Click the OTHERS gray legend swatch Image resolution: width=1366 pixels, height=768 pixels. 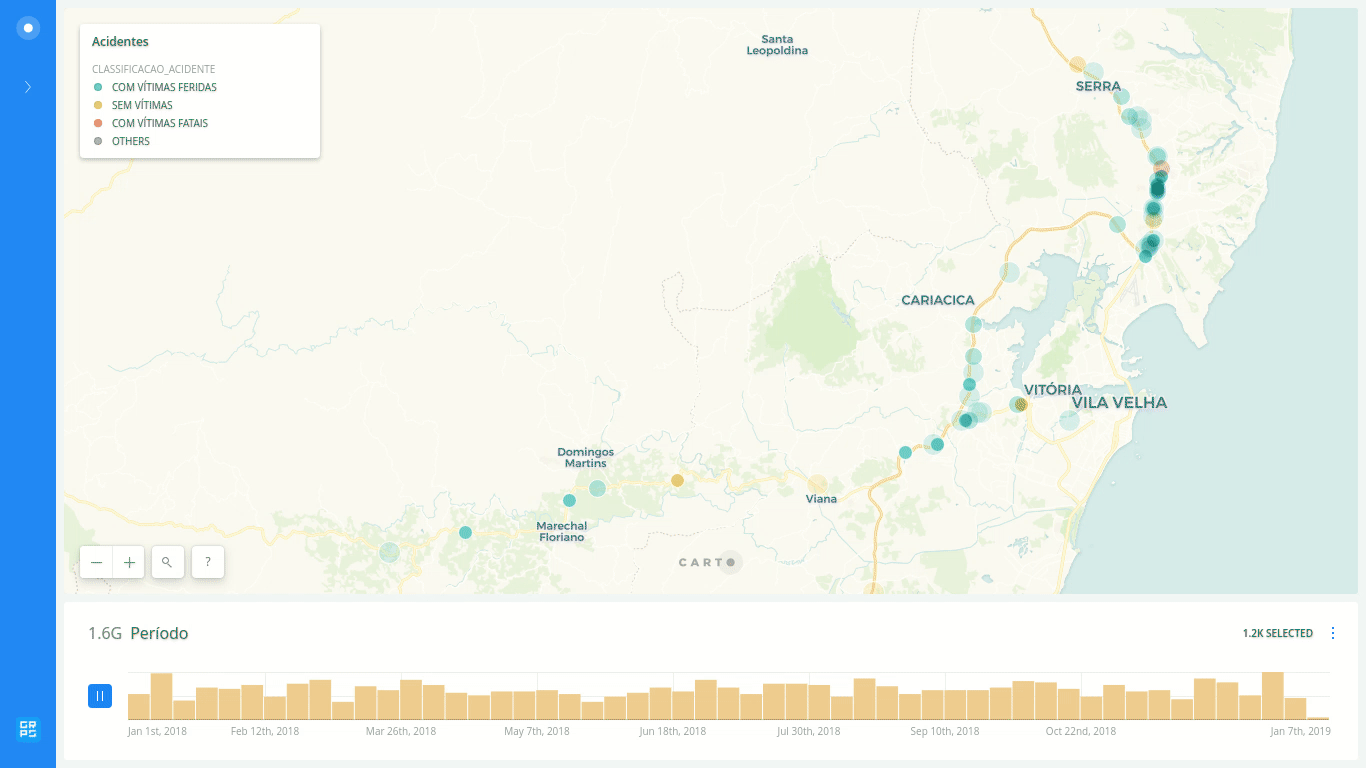98,141
